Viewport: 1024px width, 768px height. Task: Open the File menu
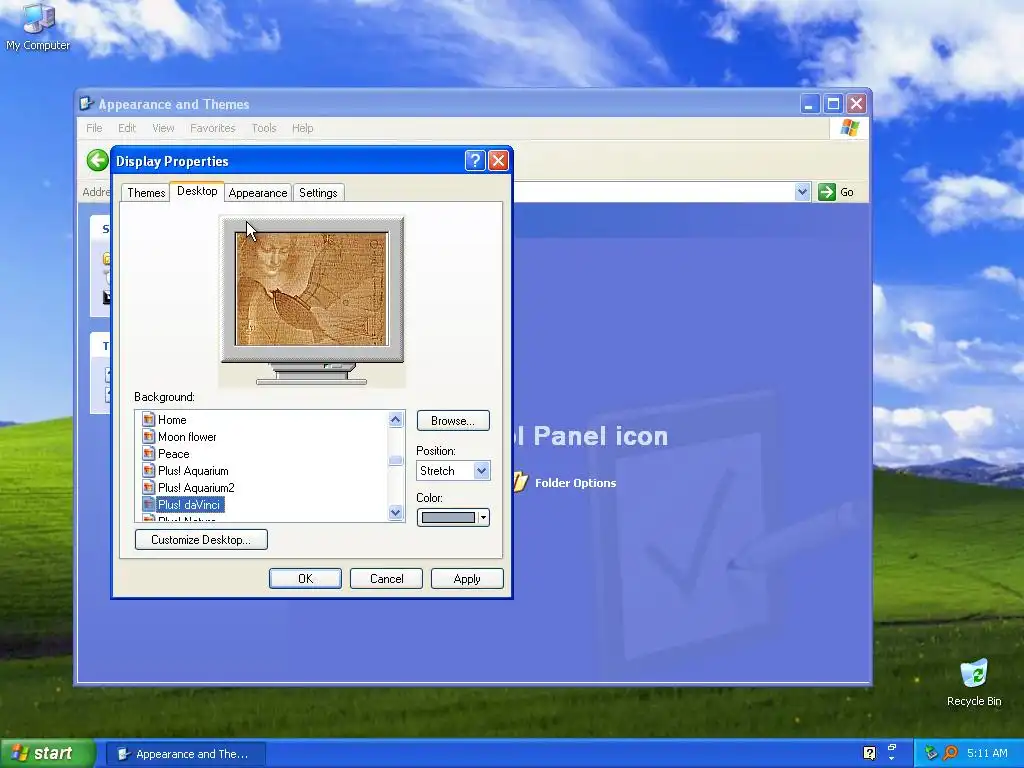94,128
